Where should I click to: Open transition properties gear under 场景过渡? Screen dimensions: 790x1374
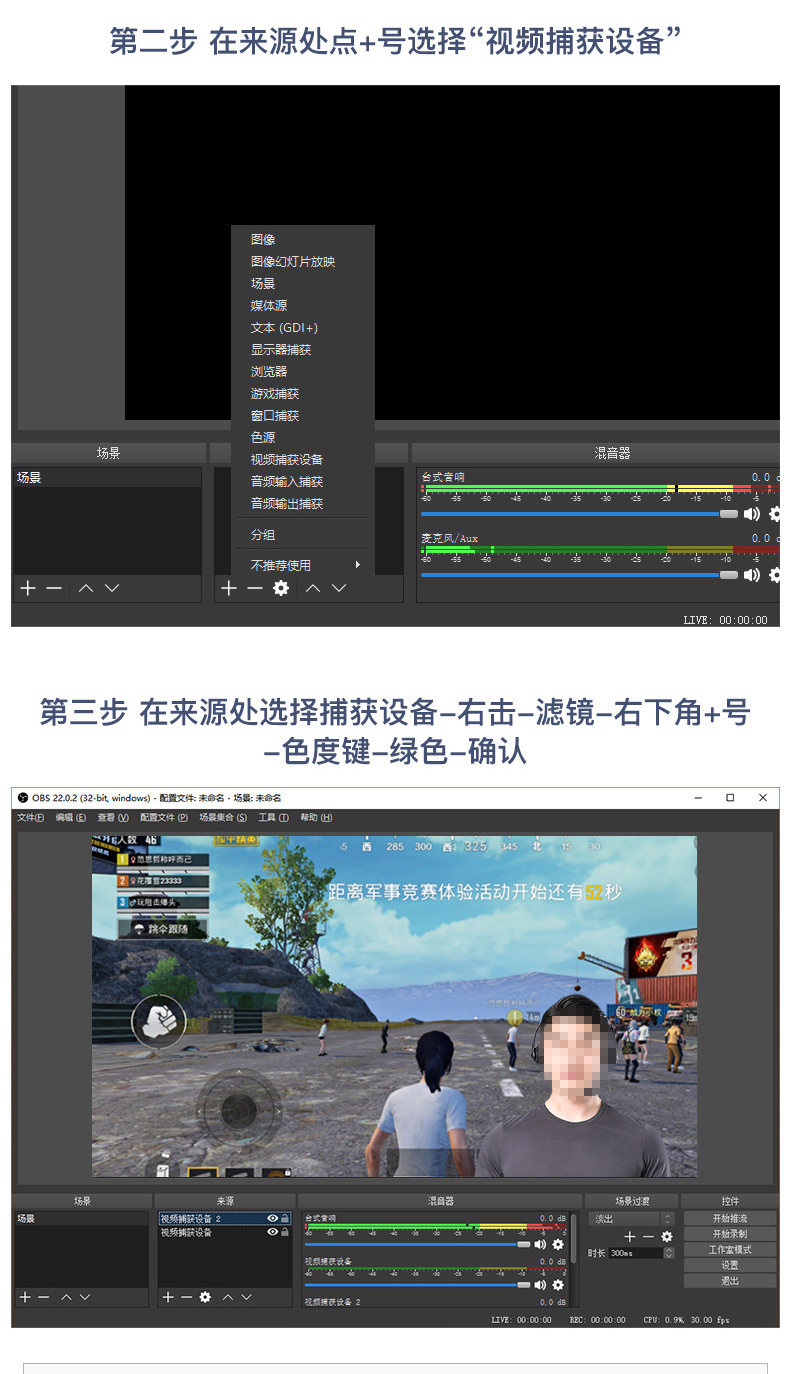point(667,1237)
